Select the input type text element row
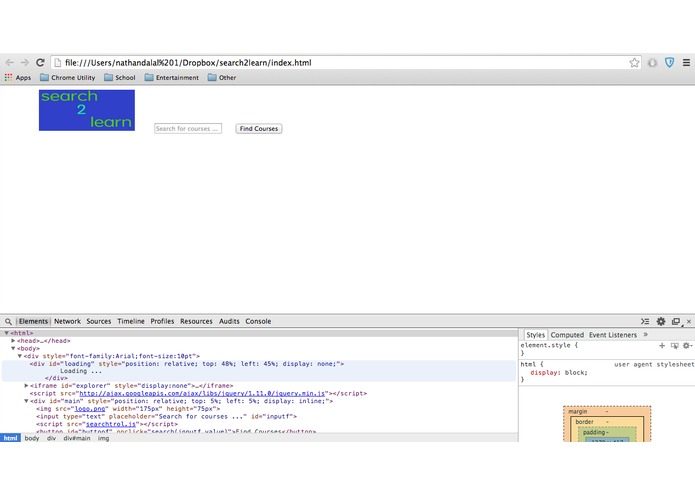The height and width of the screenshot is (494, 695). click(x=167, y=416)
